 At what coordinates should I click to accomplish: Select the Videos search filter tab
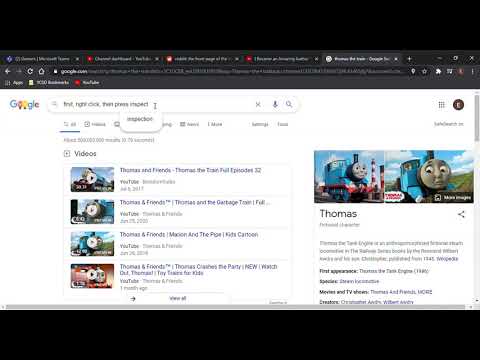point(95,124)
